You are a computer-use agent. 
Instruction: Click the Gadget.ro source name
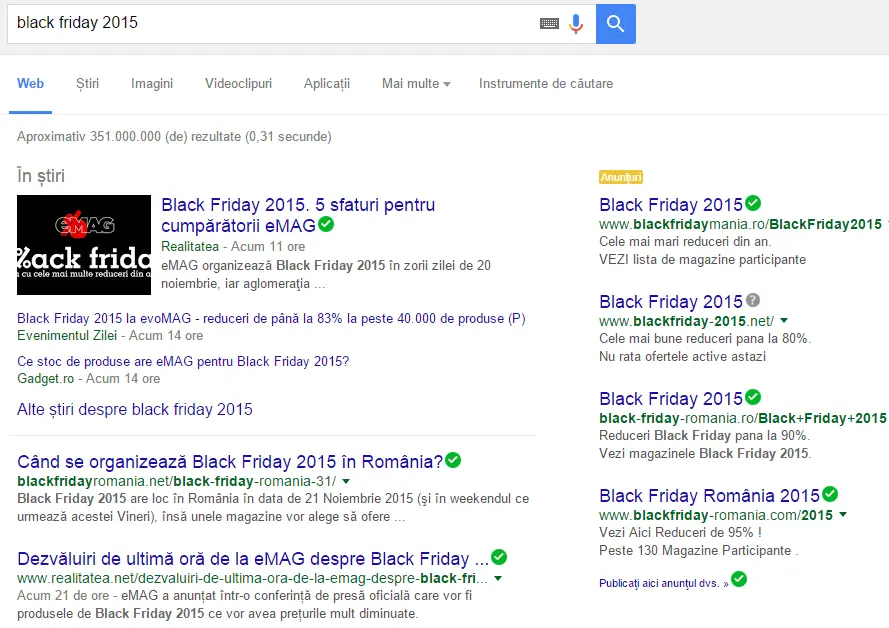point(45,379)
